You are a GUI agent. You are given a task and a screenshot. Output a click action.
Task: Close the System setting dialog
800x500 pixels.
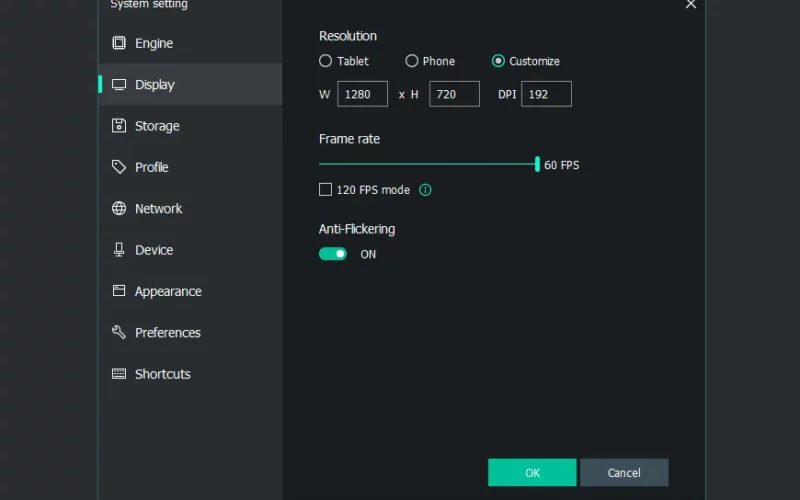[691, 5]
